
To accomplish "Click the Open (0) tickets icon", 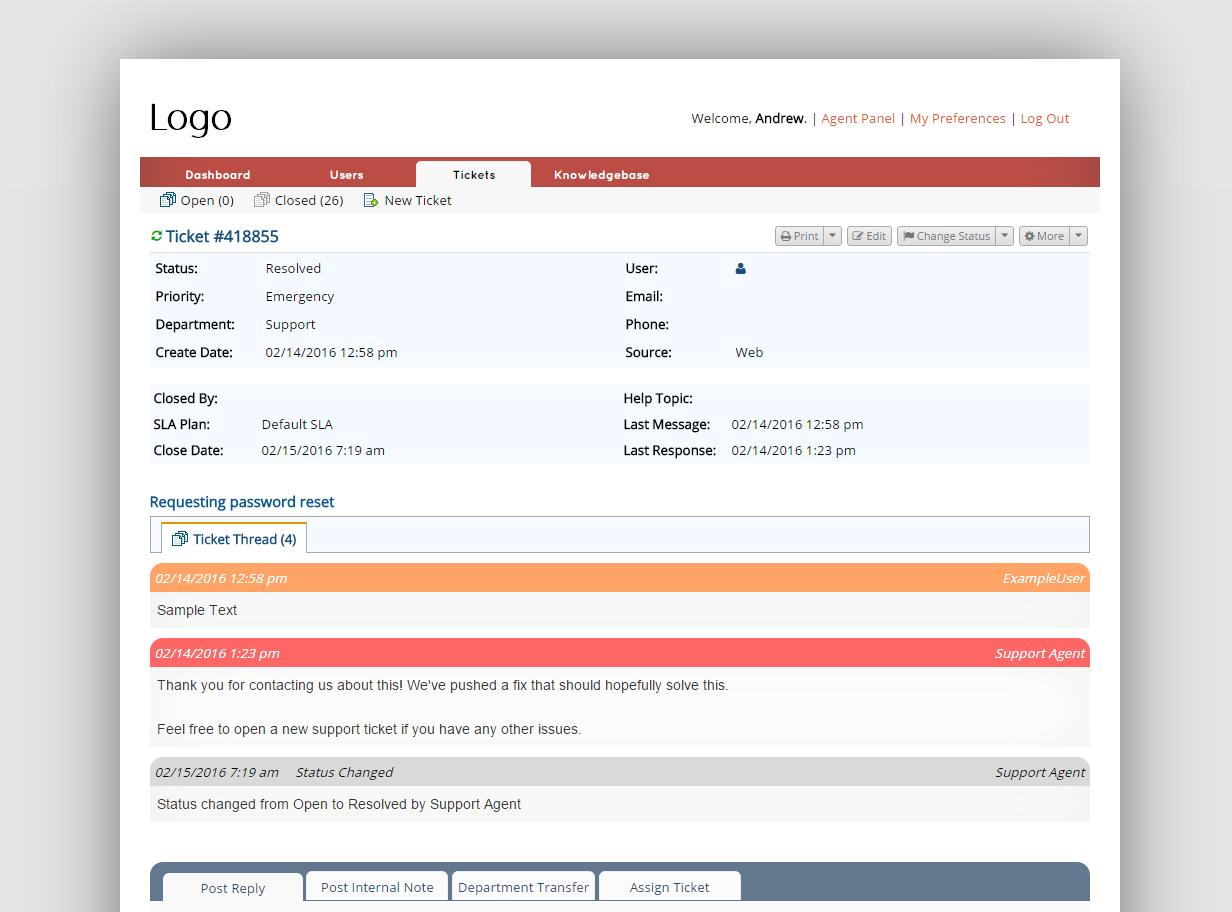I will 168,200.
